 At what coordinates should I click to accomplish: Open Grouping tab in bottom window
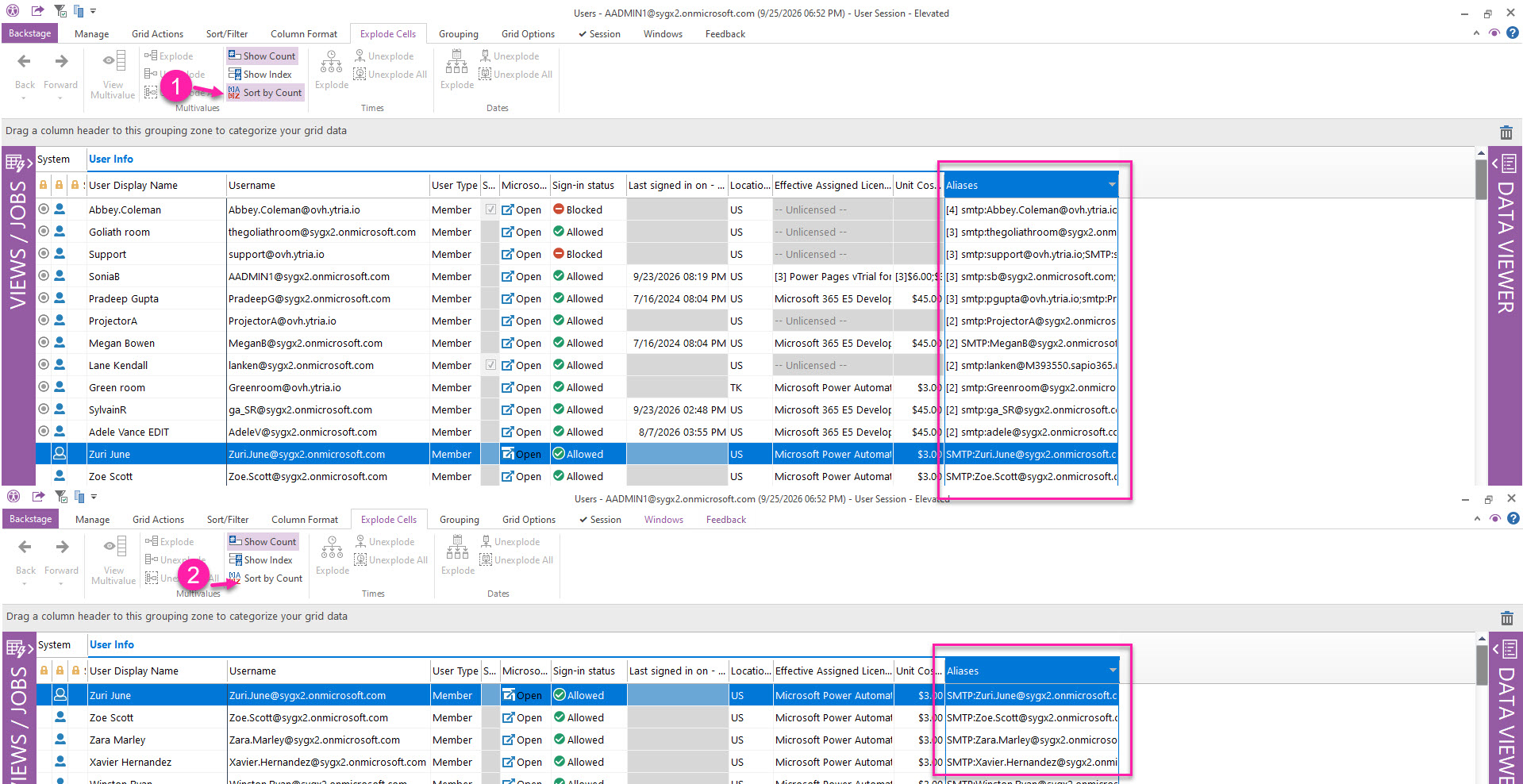(x=460, y=520)
